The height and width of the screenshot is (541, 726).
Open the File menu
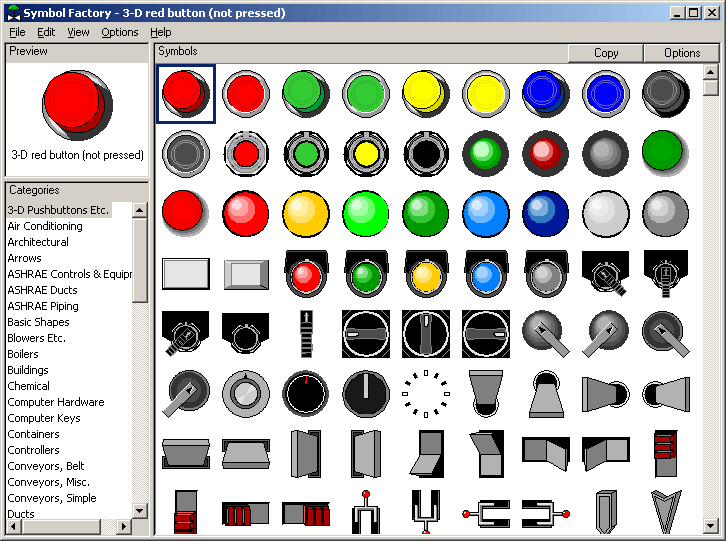point(17,32)
